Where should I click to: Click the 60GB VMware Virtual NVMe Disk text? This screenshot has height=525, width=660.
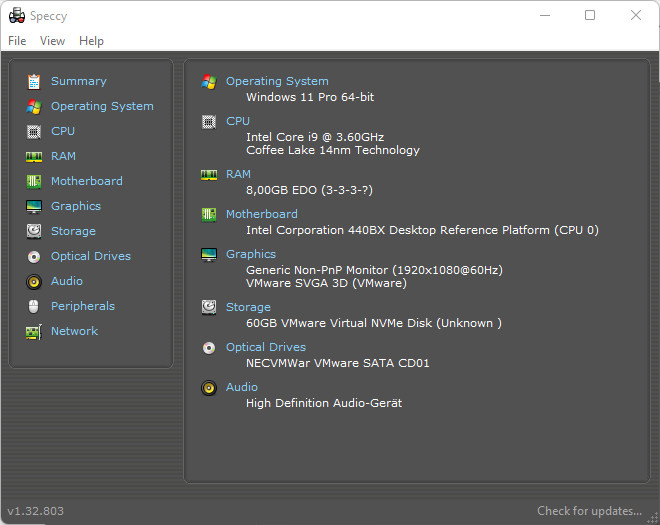coord(374,323)
